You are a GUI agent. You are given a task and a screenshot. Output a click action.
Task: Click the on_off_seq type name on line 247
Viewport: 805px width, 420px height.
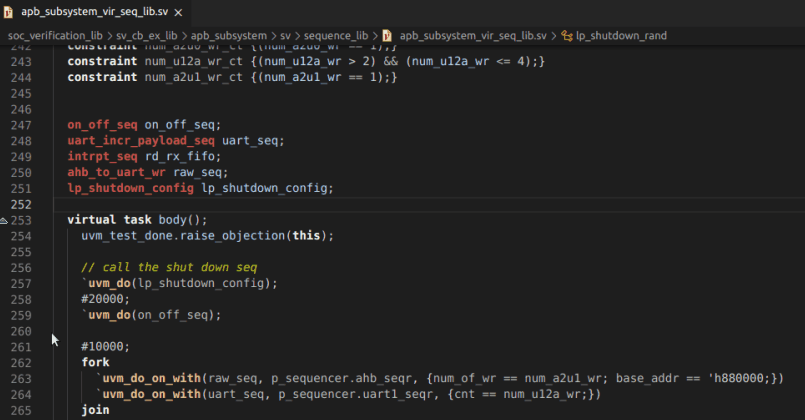click(102, 125)
